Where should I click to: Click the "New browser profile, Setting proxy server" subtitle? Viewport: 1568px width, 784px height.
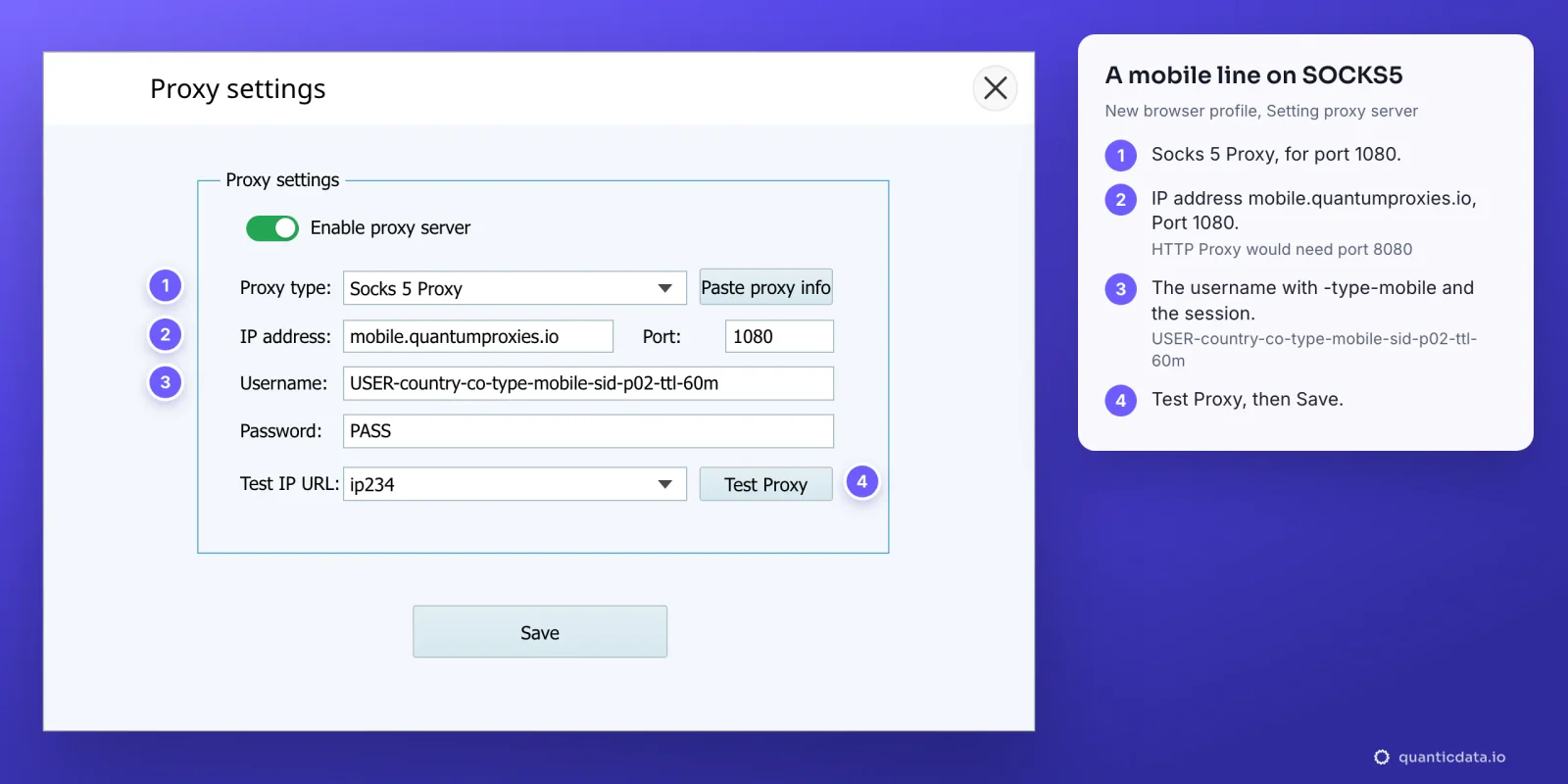click(1261, 111)
